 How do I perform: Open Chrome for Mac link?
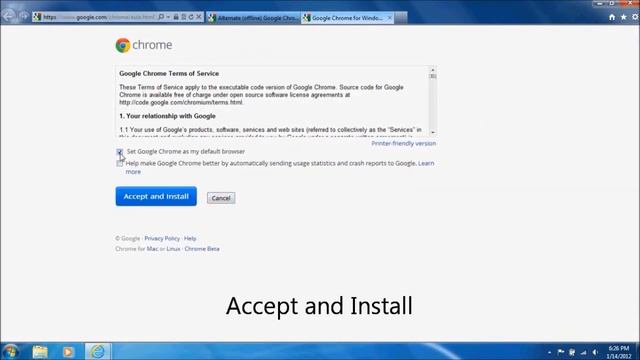tap(152, 249)
